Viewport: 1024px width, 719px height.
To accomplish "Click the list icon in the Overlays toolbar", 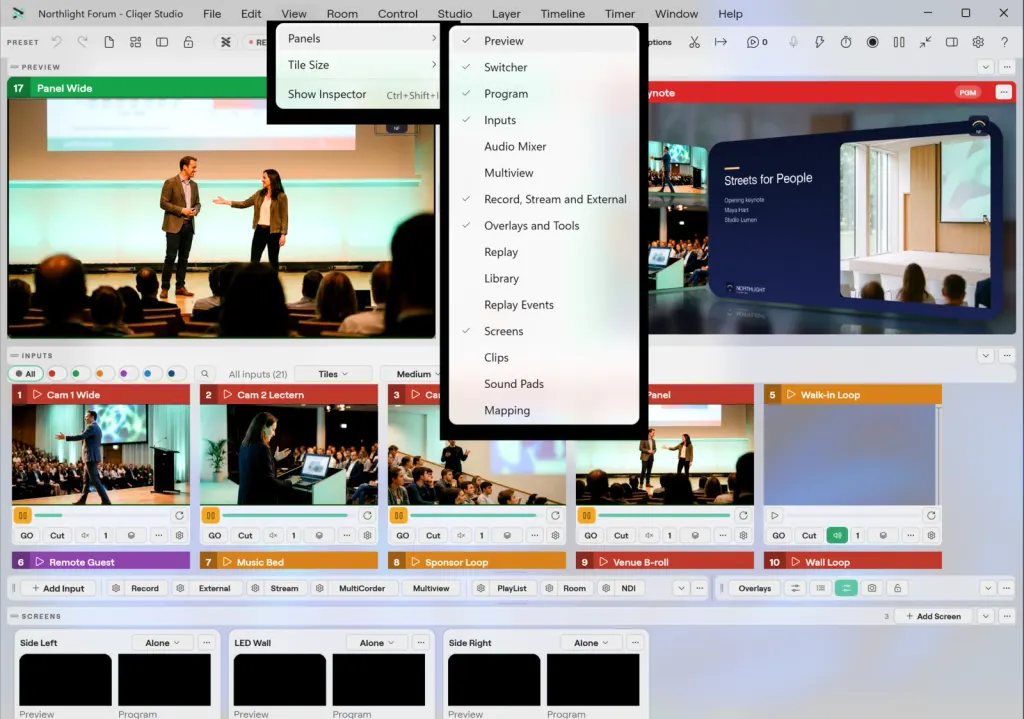I will click(820, 588).
